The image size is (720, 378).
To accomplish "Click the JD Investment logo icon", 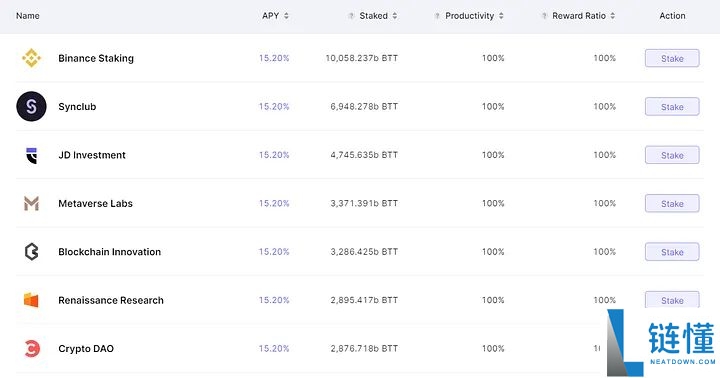I will (31, 155).
